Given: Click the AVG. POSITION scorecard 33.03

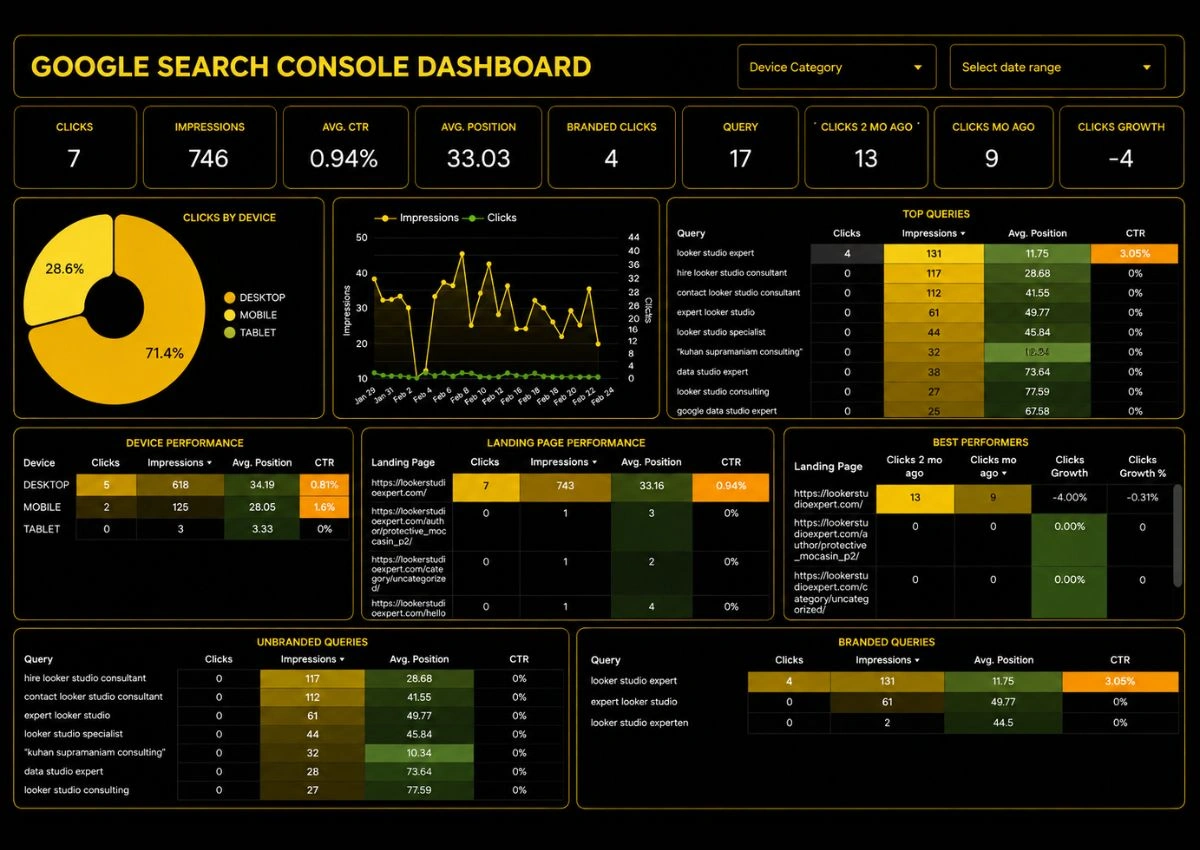Looking at the screenshot, I should [x=478, y=147].
